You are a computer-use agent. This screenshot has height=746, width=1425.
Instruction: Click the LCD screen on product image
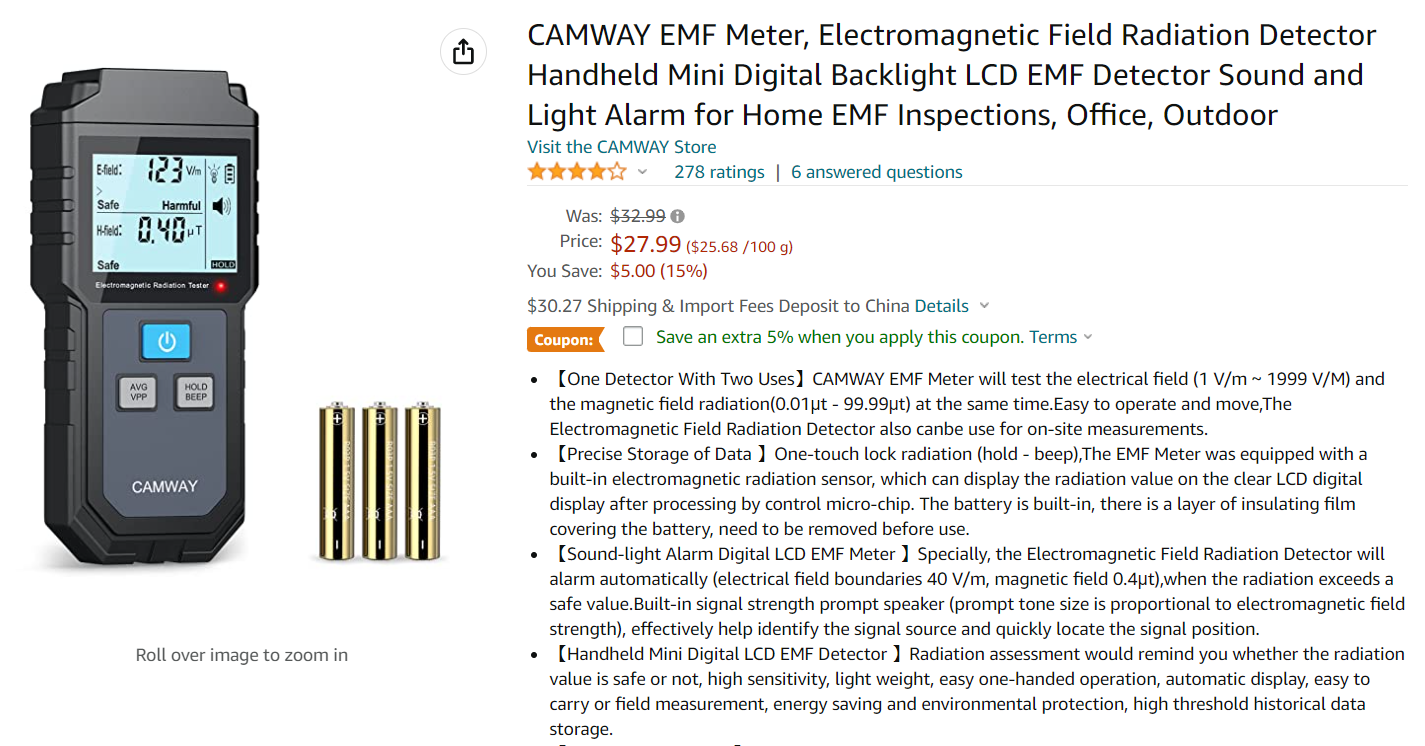pos(166,213)
